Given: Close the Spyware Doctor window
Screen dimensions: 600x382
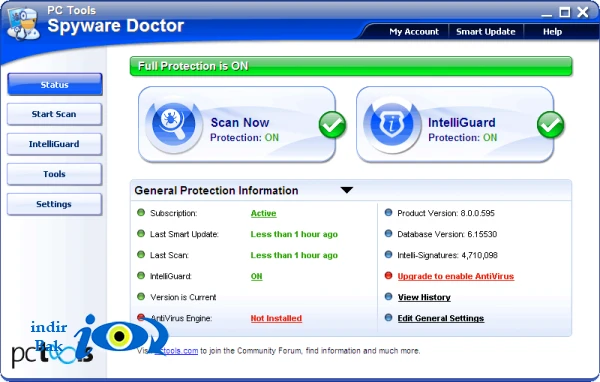Looking at the screenshot, I should (x=583, y=12).
